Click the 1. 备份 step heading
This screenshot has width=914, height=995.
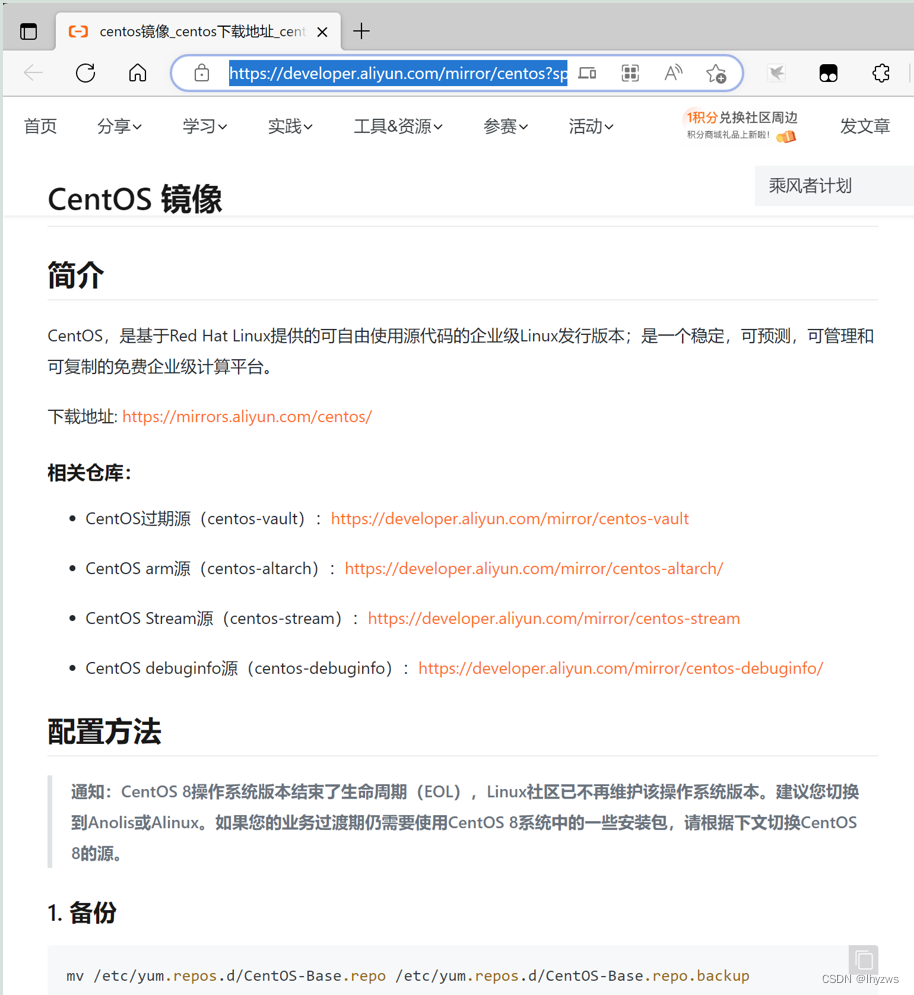82,913
